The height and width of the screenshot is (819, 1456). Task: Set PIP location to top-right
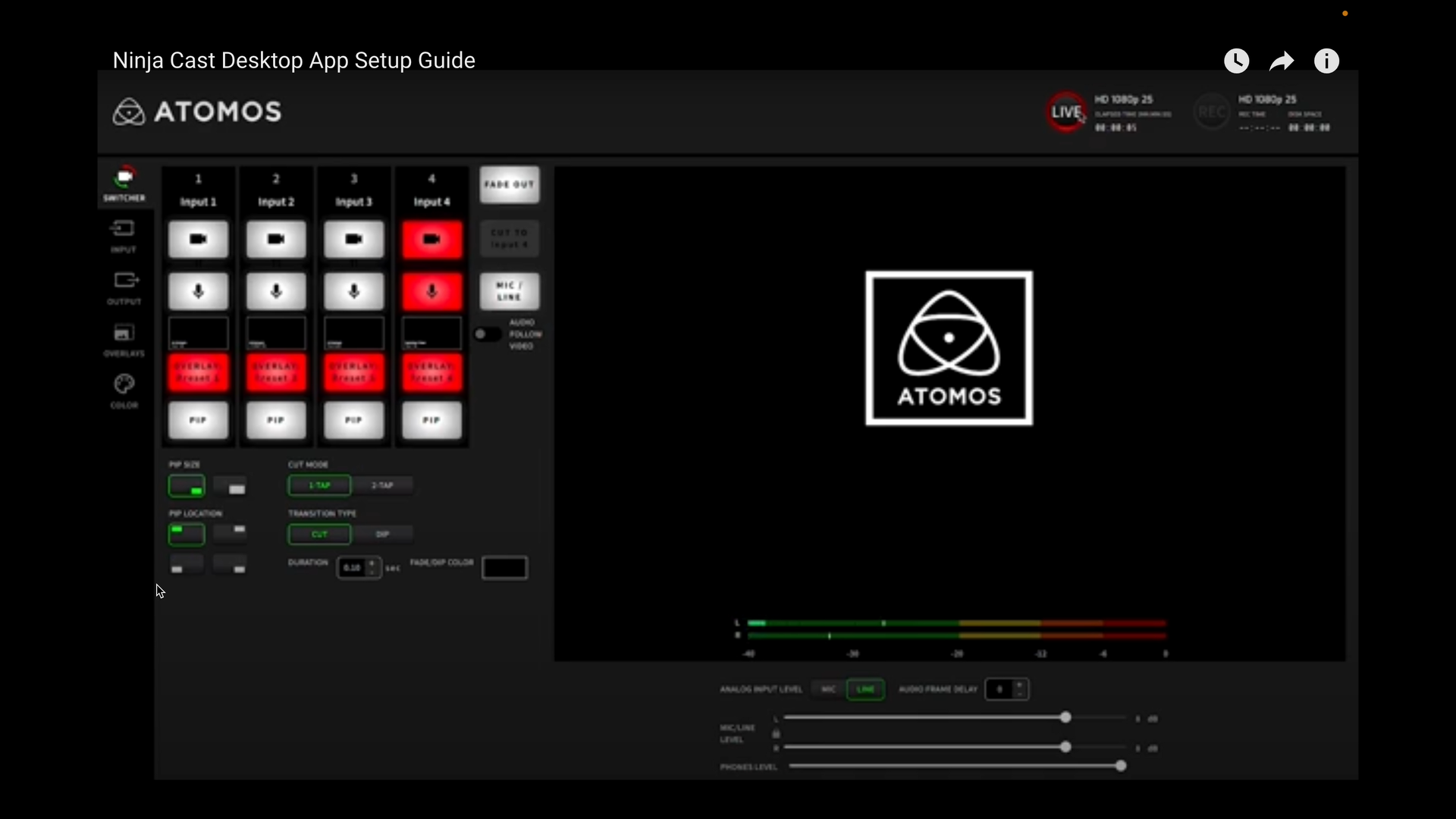[230, 534]
